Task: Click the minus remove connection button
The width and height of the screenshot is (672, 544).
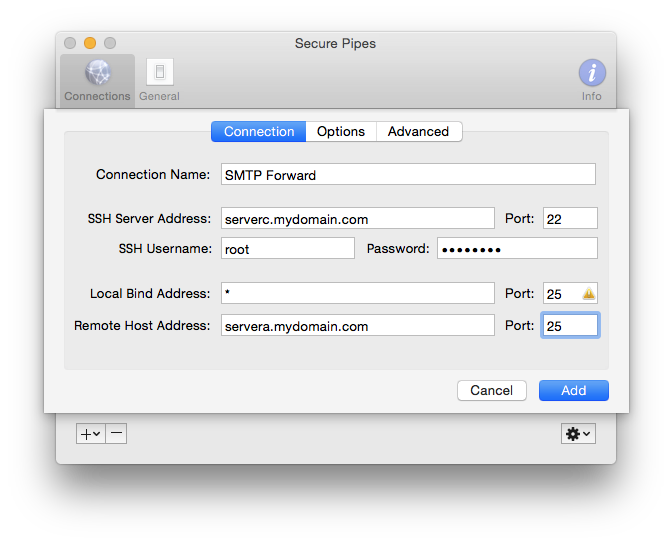Action: (116, 433)
